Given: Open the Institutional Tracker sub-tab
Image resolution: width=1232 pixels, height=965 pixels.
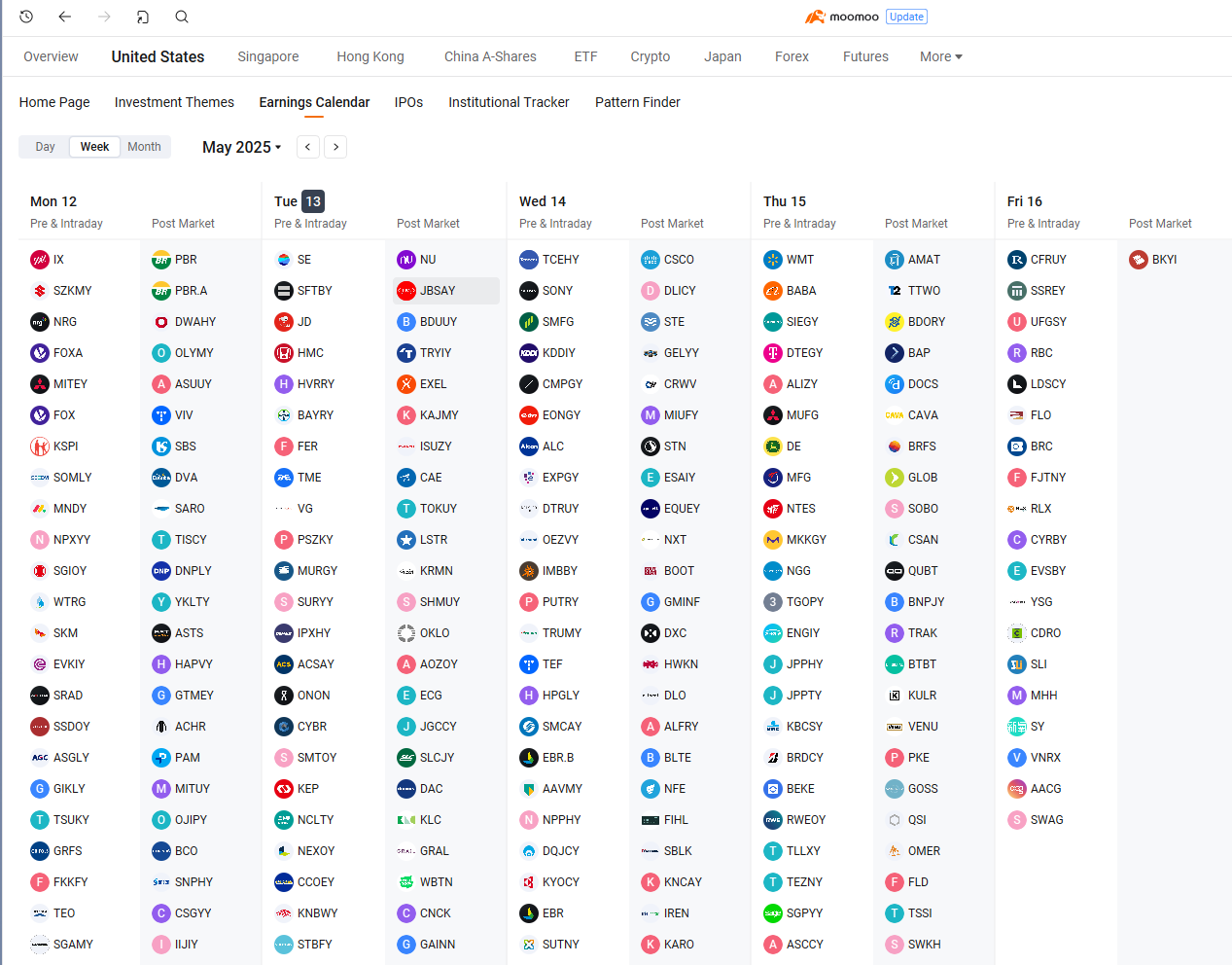Looking at the screenshot, I should tap(509, 102).
